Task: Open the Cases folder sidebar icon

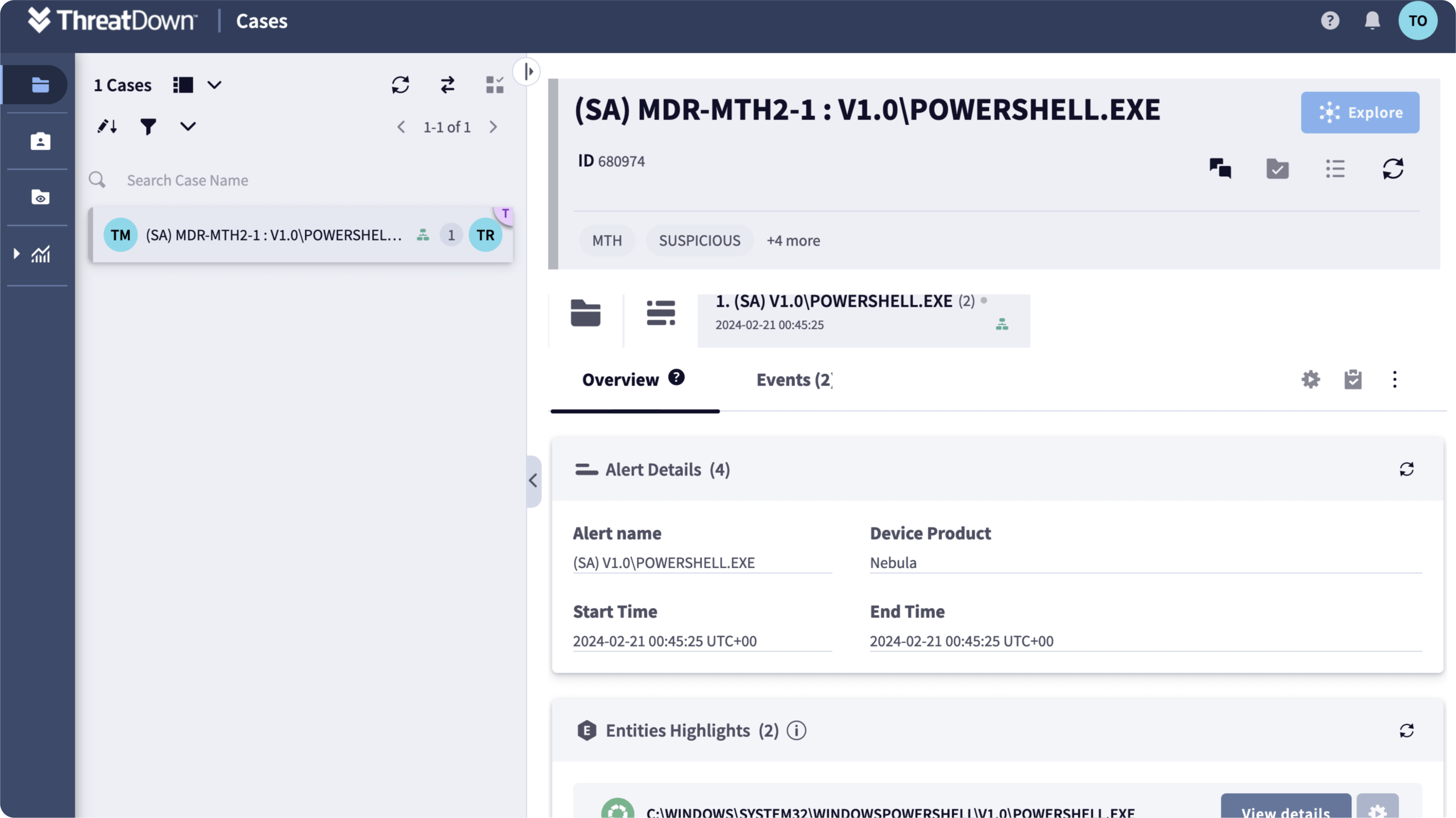Action: coord(40,85)
